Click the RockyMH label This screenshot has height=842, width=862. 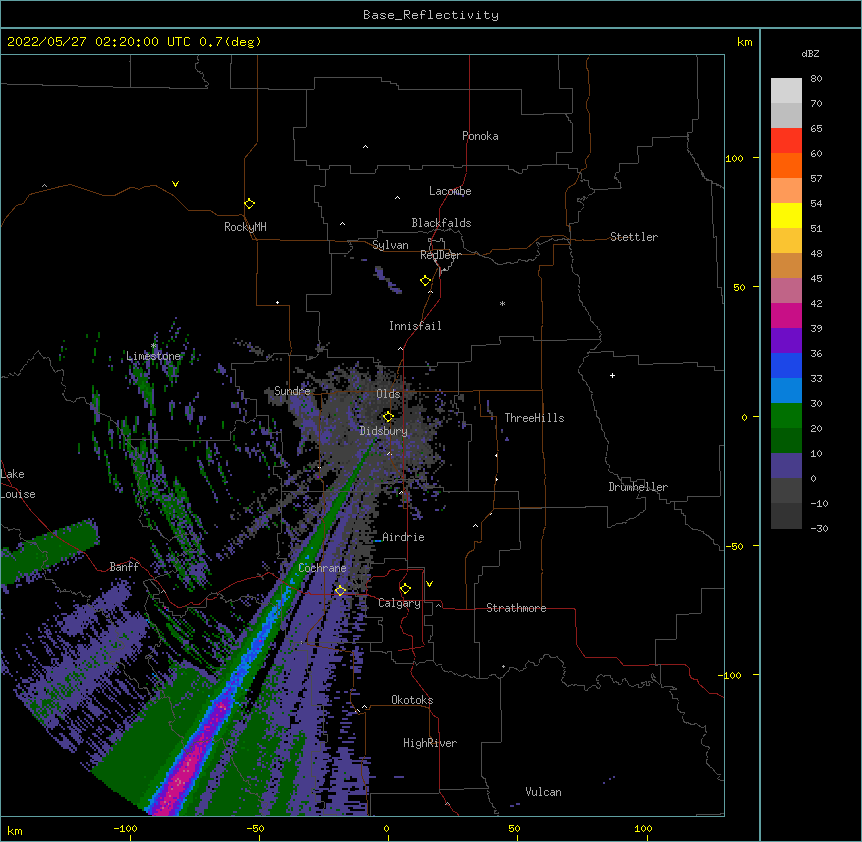(245, 227)
